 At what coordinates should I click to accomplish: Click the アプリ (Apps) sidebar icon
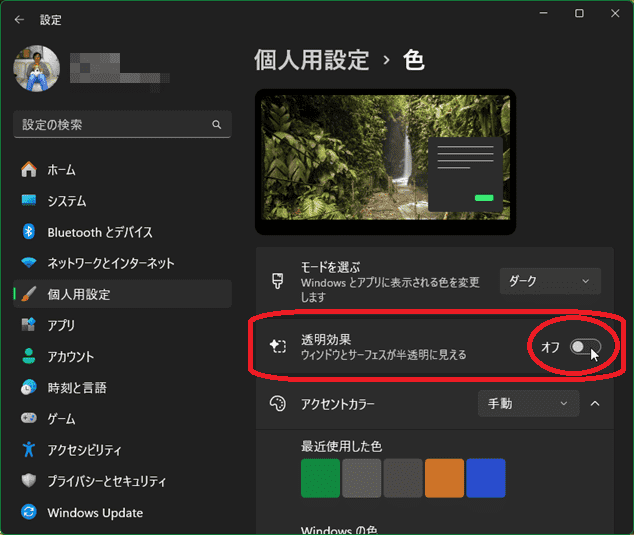[x=28, y=325]
